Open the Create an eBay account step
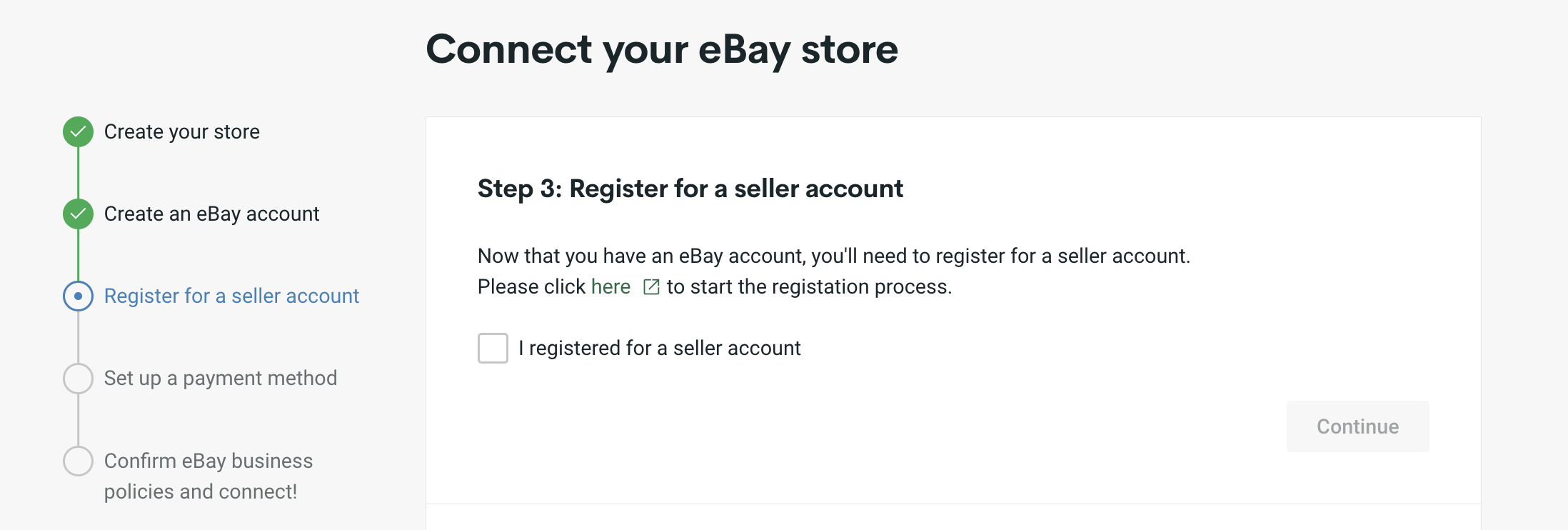This screenshot has width=1568, height=530. (x=212, y=214)
